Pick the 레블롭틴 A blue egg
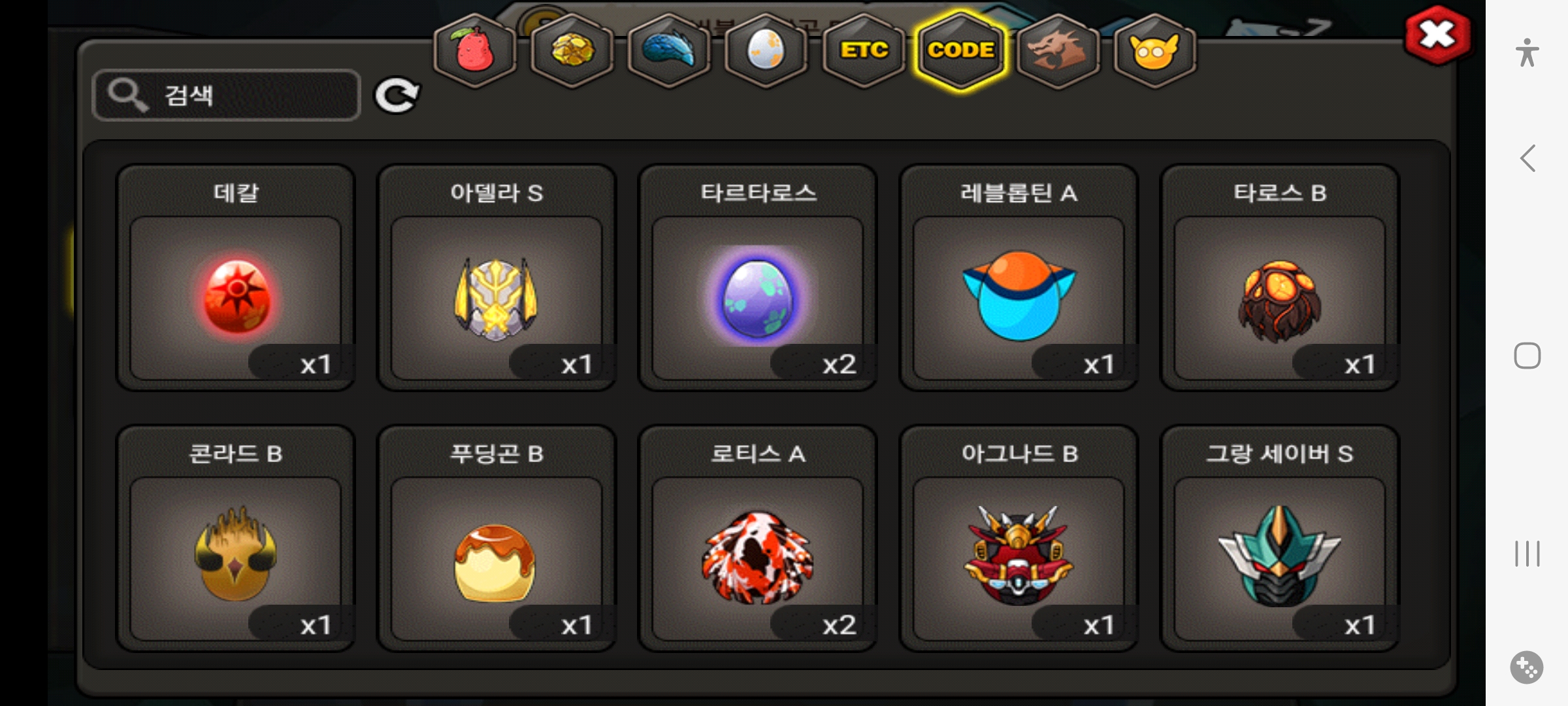The width and height of the screenshot is (1568, 706). click(x=1019, y=278)
